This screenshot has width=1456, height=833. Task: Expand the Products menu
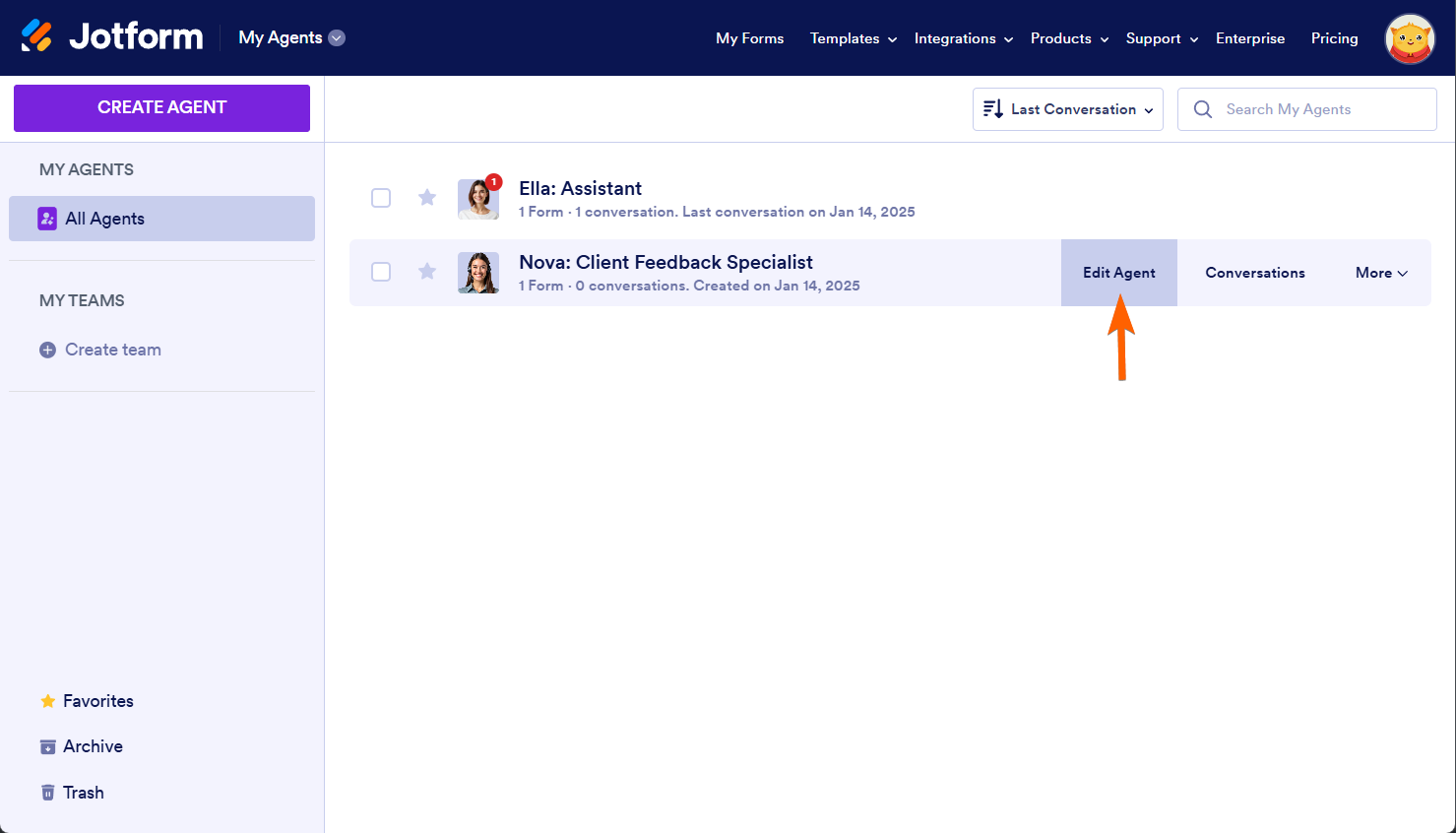coord(1070,38)
